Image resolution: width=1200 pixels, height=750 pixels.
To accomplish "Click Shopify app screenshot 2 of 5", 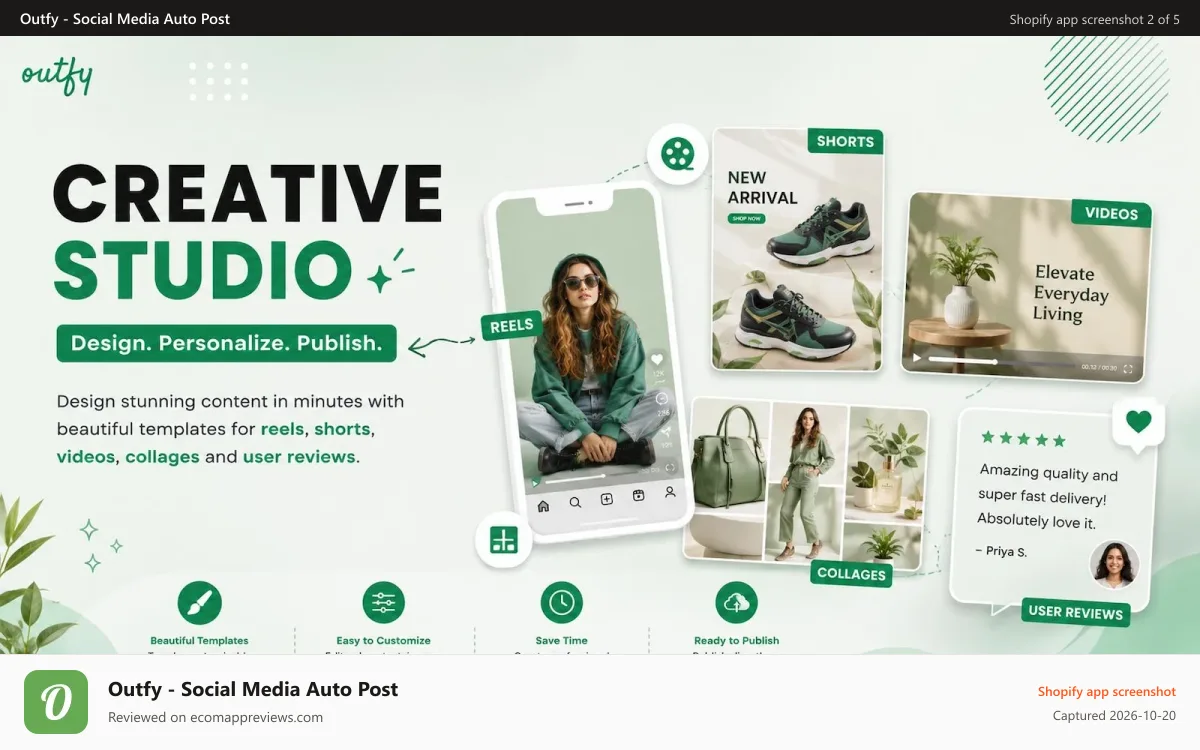I will click(x=1094, y=19).
